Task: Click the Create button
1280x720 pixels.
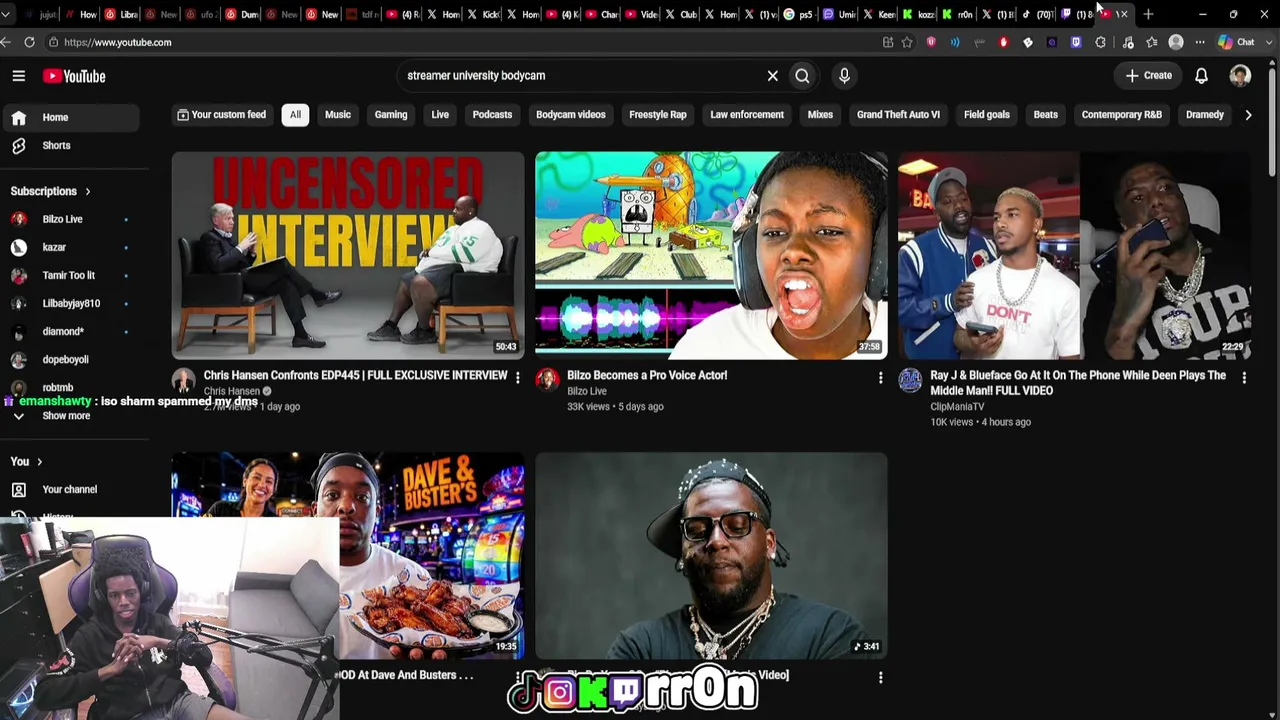Action: tap(1148, 76)
